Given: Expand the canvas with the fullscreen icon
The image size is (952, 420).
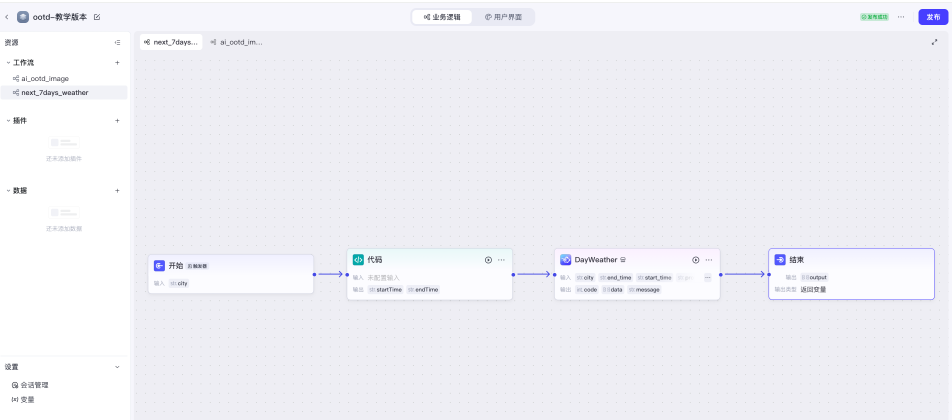Looking at the screenshot, I should pos(935,42).
